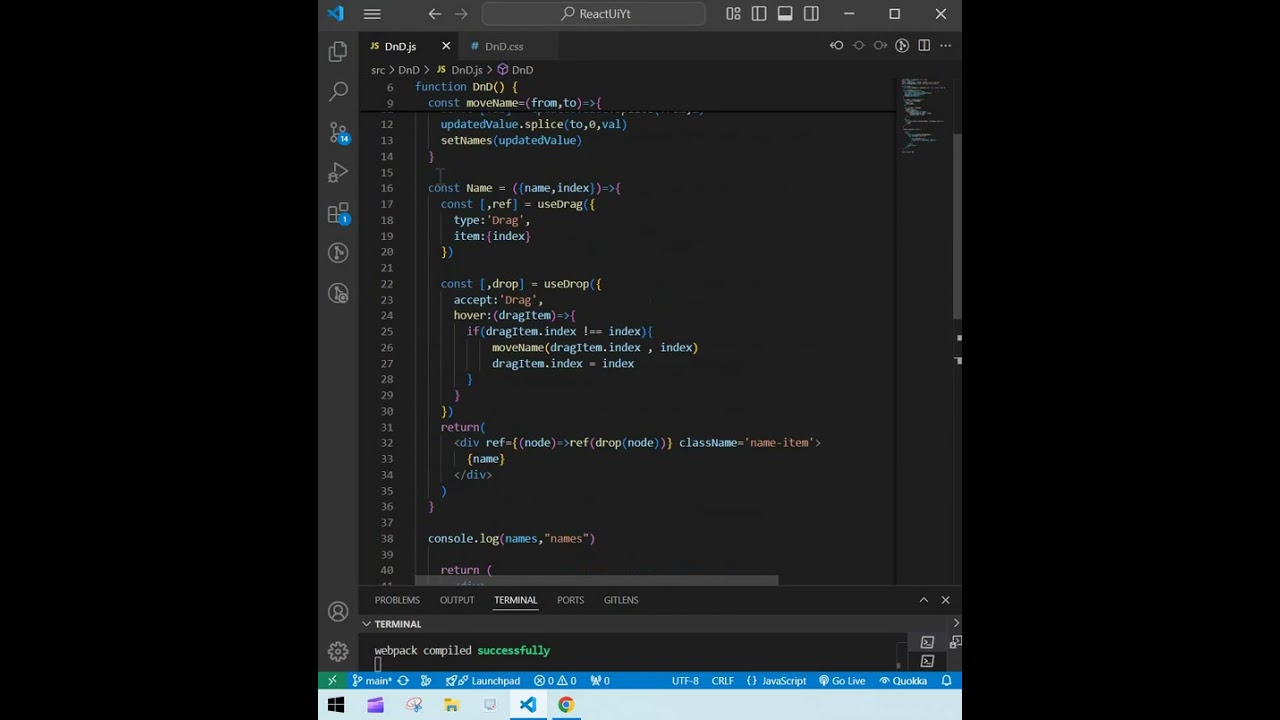Open notifications bell
This screenshot has width=1280, height=720.
(x=946, y=681)
